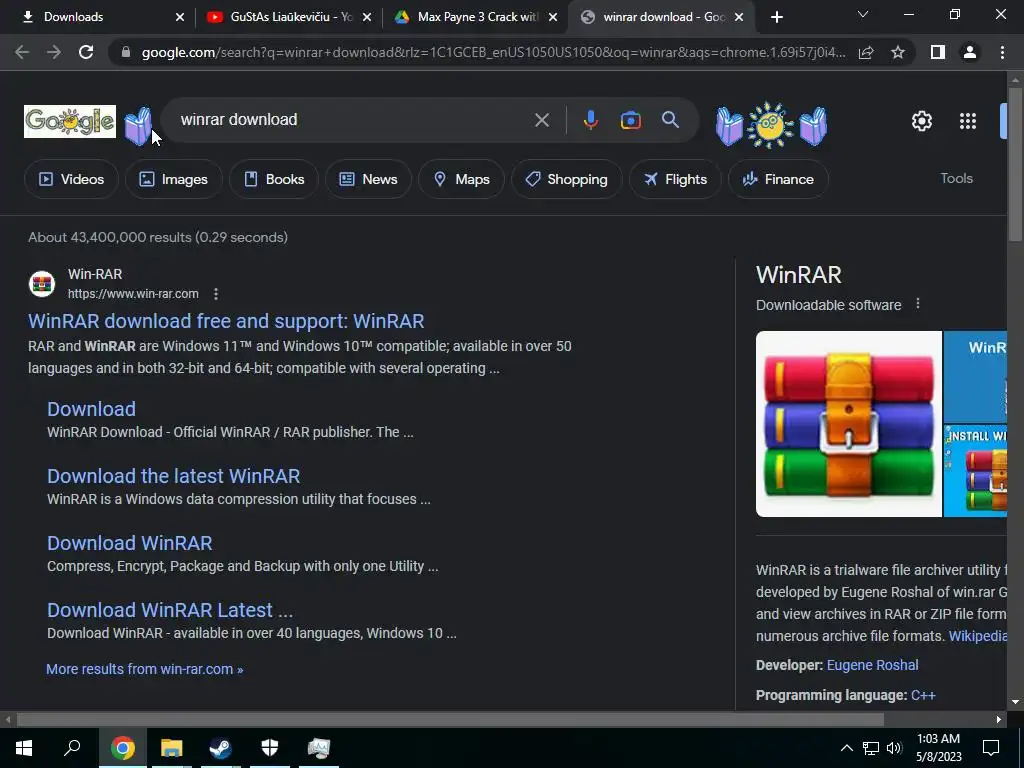This screenshot has height=768, width=1024.
Task: Open Windows Security shield in taskbar
Action: (x=270, y=748)
